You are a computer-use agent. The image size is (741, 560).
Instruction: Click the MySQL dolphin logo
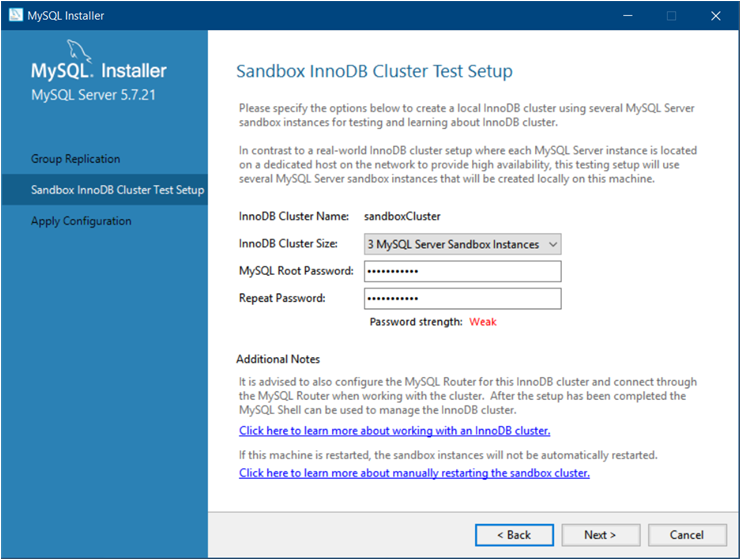[79, 50]
